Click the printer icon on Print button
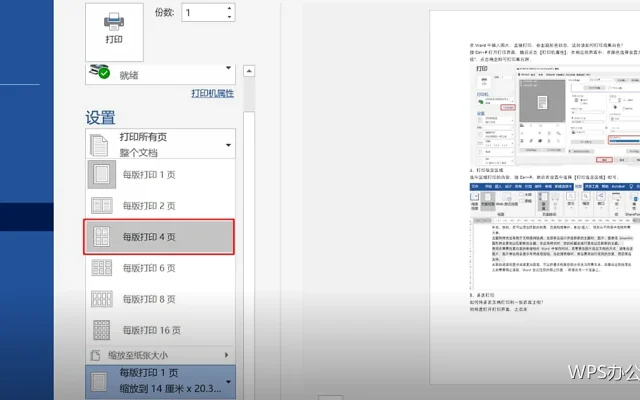The height and width of the screenshot is (400, 640). pyautogui.click(x=114, y=21)
